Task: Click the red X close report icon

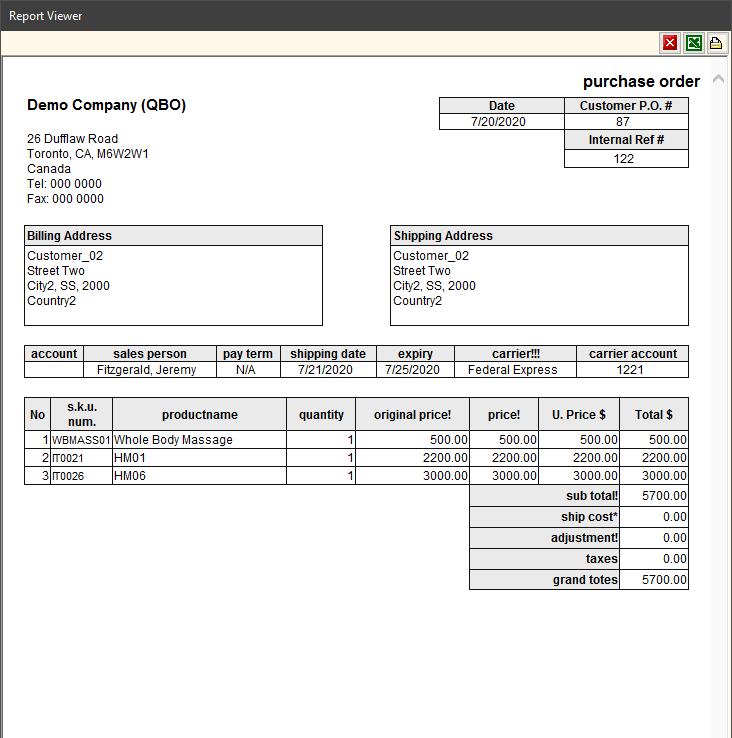Action: (670, 43)
